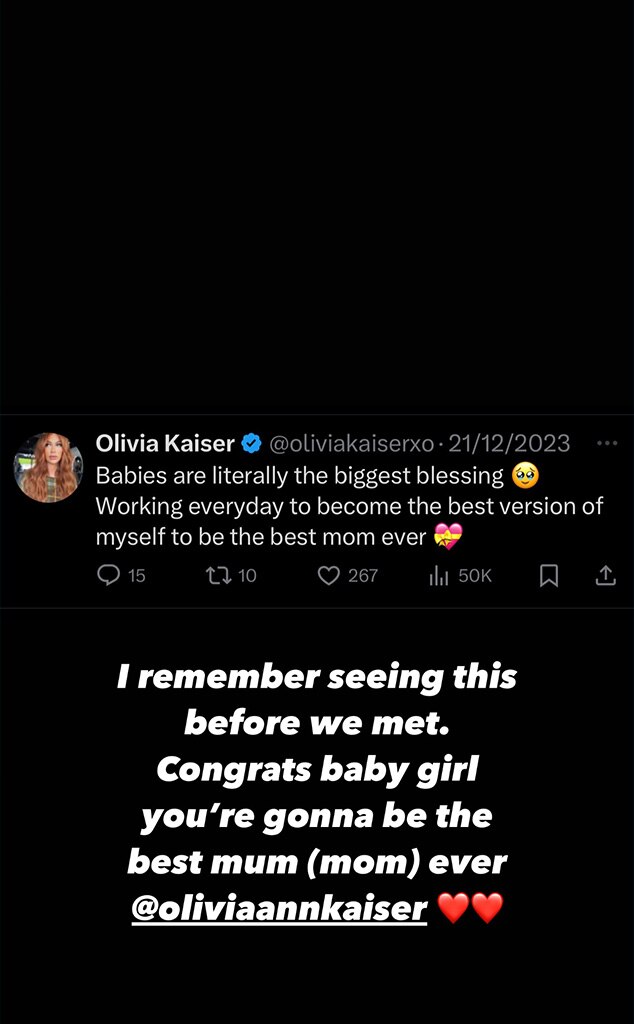Click the tweet text about babies
This screenshot has height=1024, width=634.
[x=349, y=506]
